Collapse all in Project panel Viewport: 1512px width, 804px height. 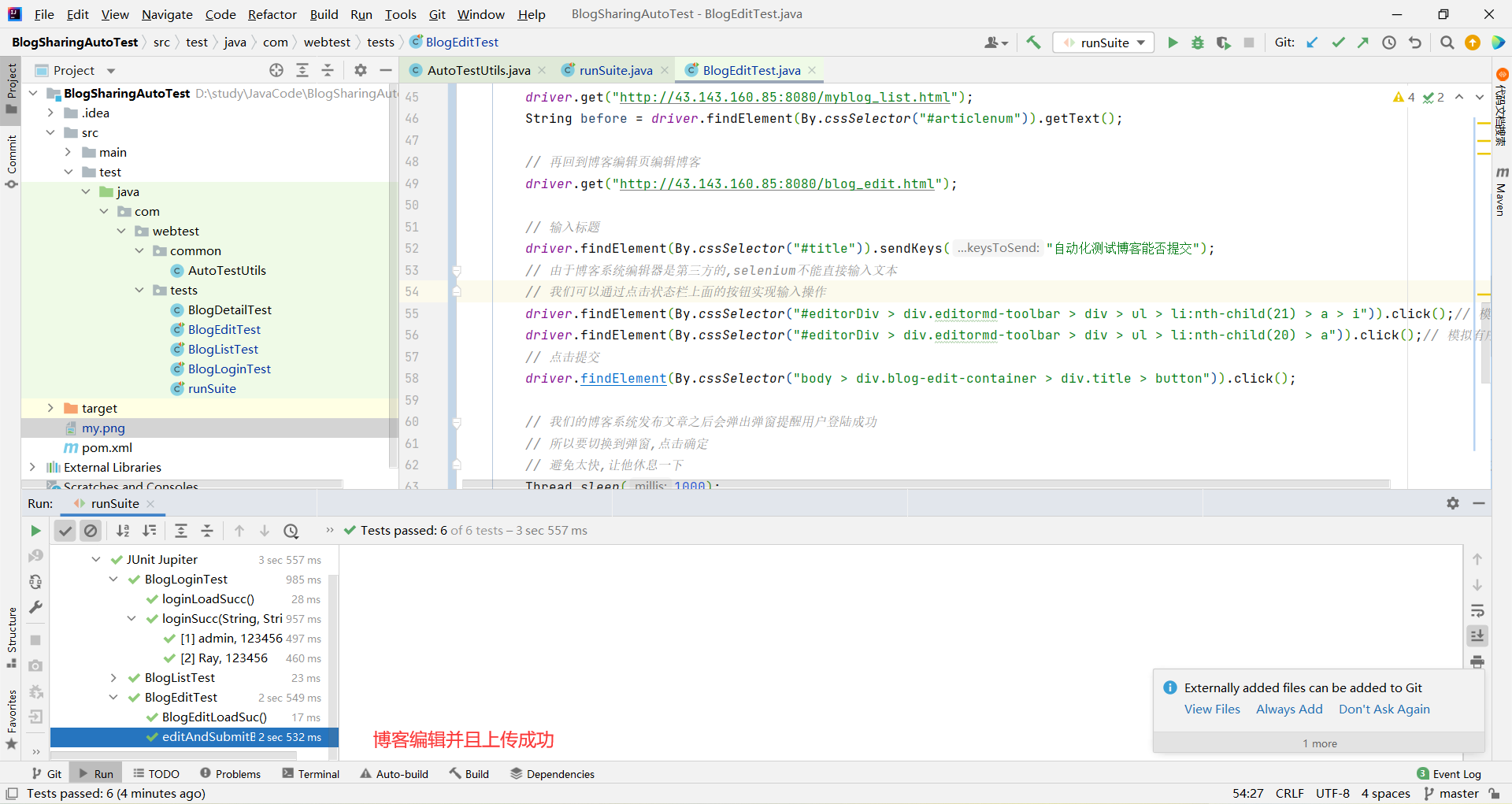(x=328, y=70)
